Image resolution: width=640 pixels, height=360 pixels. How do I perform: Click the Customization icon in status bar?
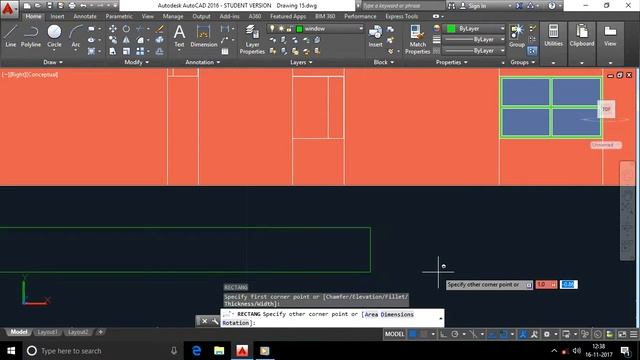point(633,334)
